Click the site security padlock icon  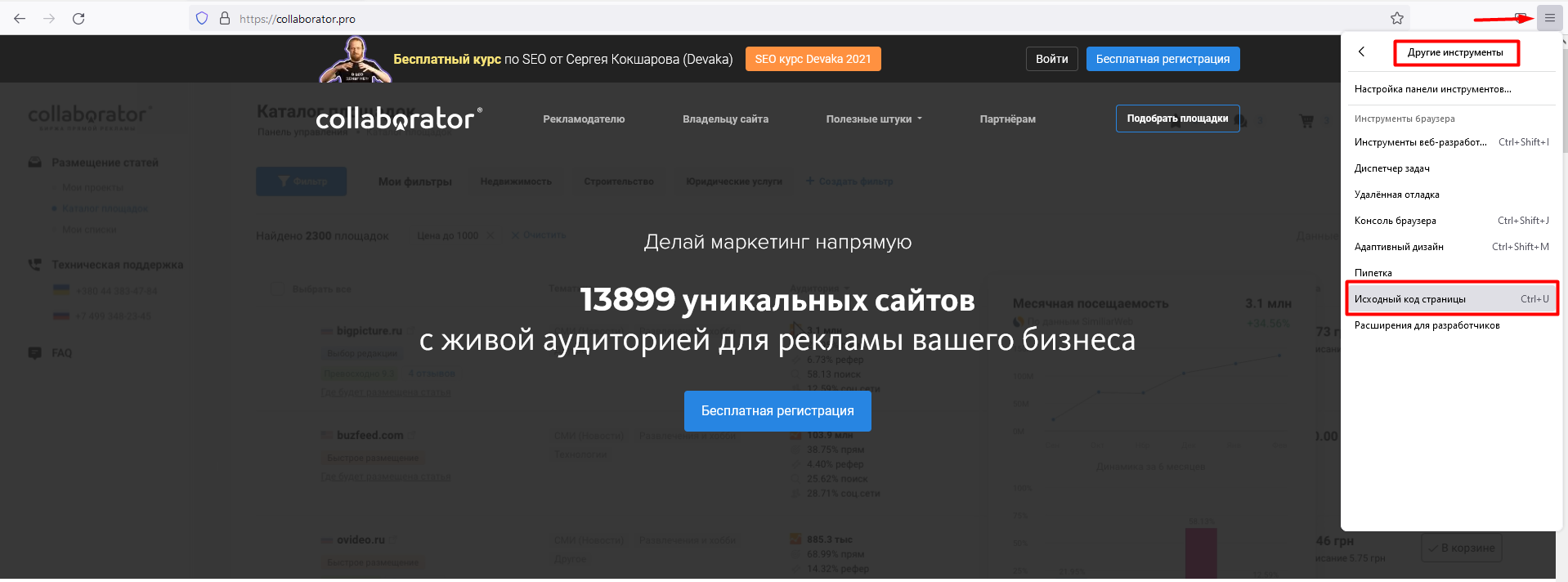pos(224,18)
